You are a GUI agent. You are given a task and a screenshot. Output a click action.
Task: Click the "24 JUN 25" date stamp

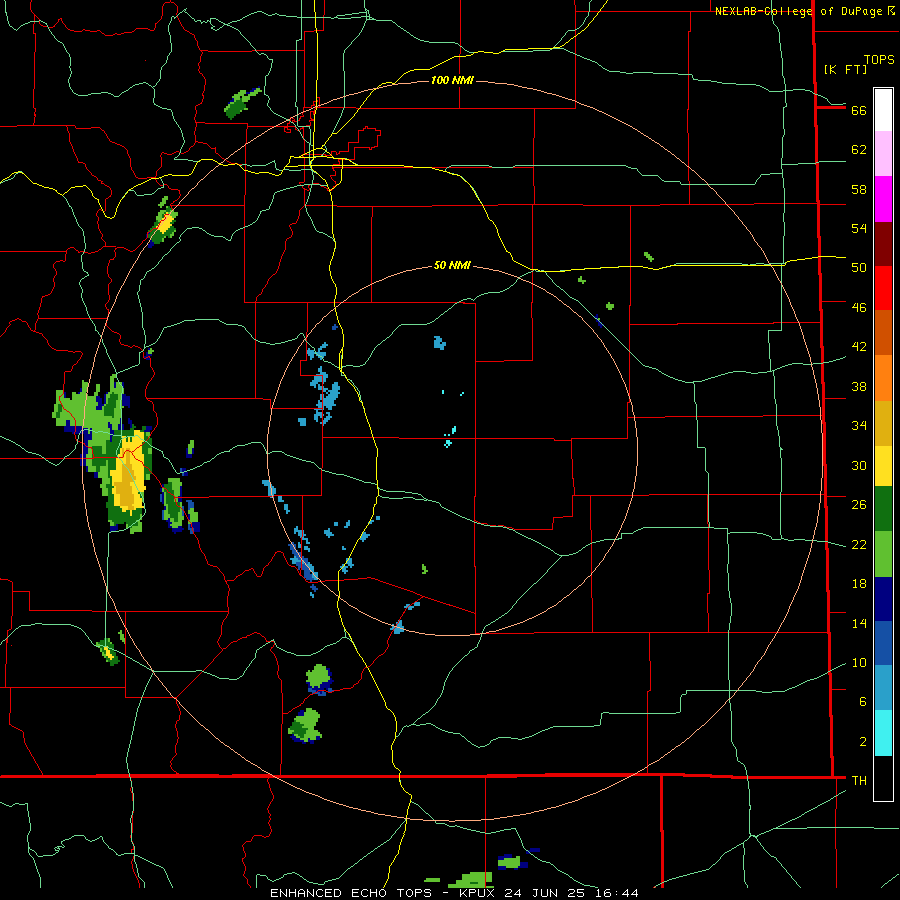[x=546, y=893]
